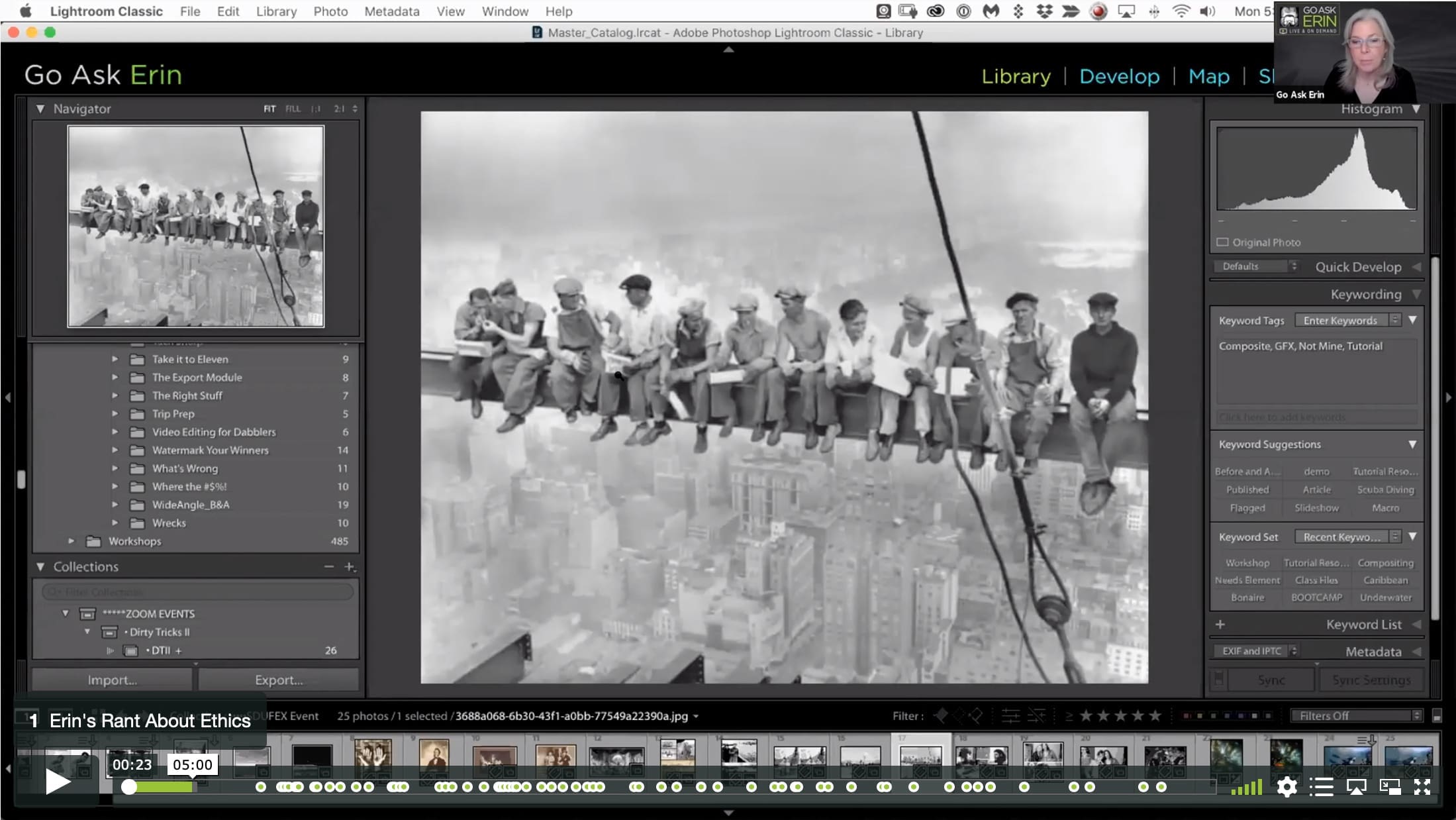Viewport: 1456px width, 820px height.
Task: Collapse the Navigator panel
Action: point(40,109)
